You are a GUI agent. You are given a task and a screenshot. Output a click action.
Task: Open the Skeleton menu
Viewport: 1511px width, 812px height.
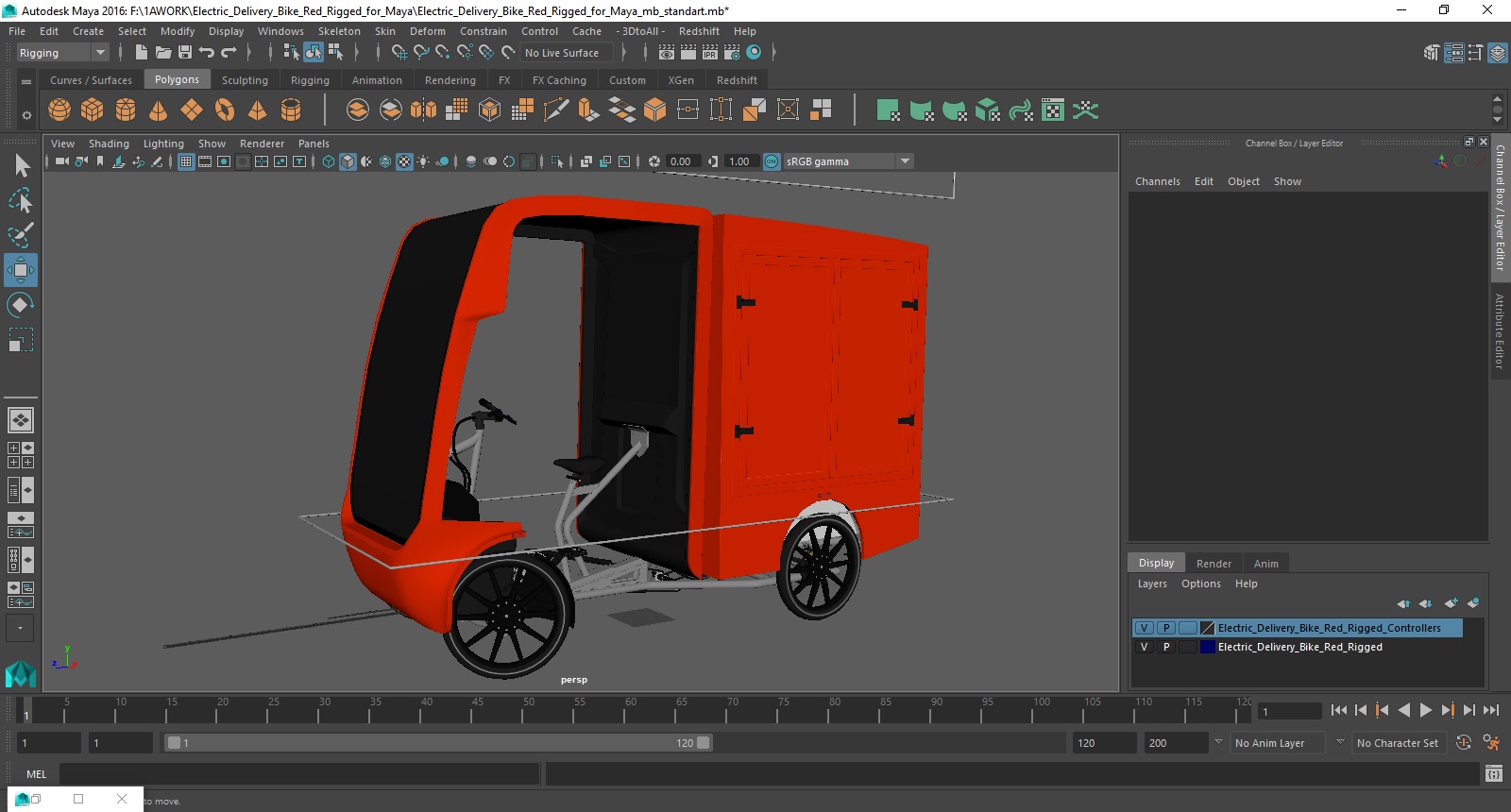coord(339,31)
